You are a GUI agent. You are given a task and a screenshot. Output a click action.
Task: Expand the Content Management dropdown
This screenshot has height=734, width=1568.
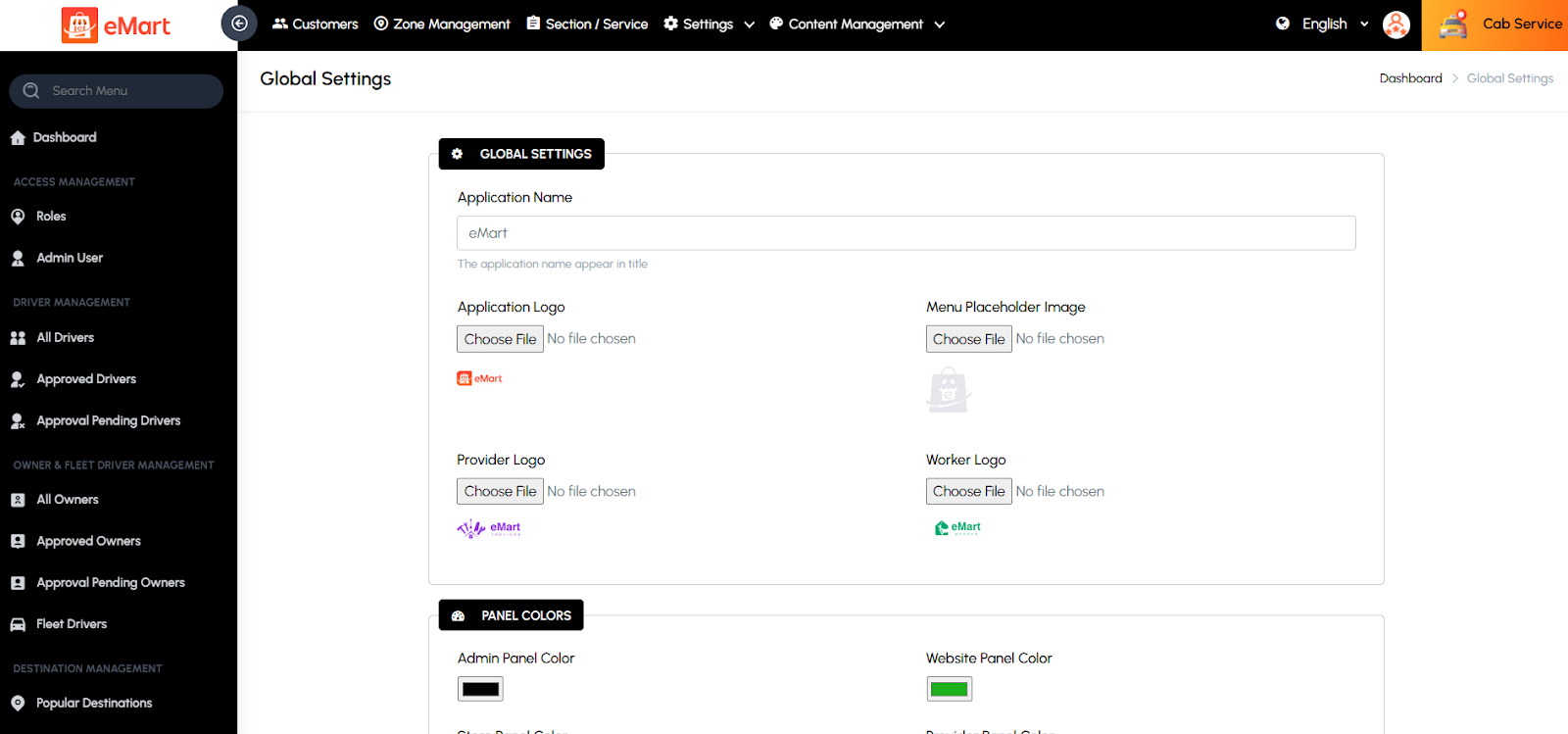point(857,24)
